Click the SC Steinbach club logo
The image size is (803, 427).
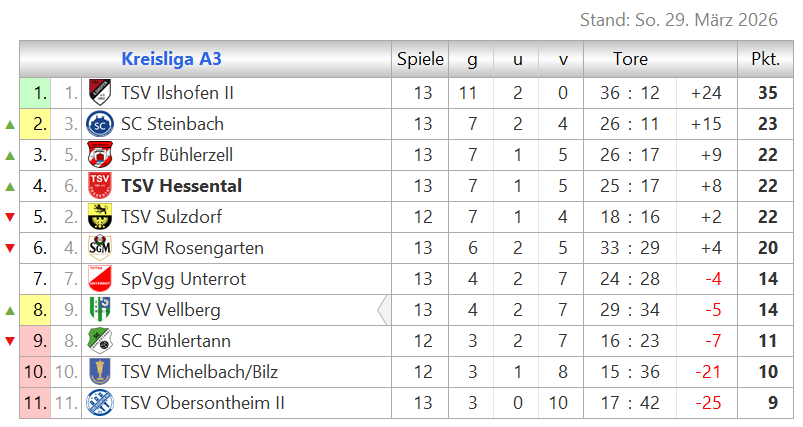click(x=98, y=124)
